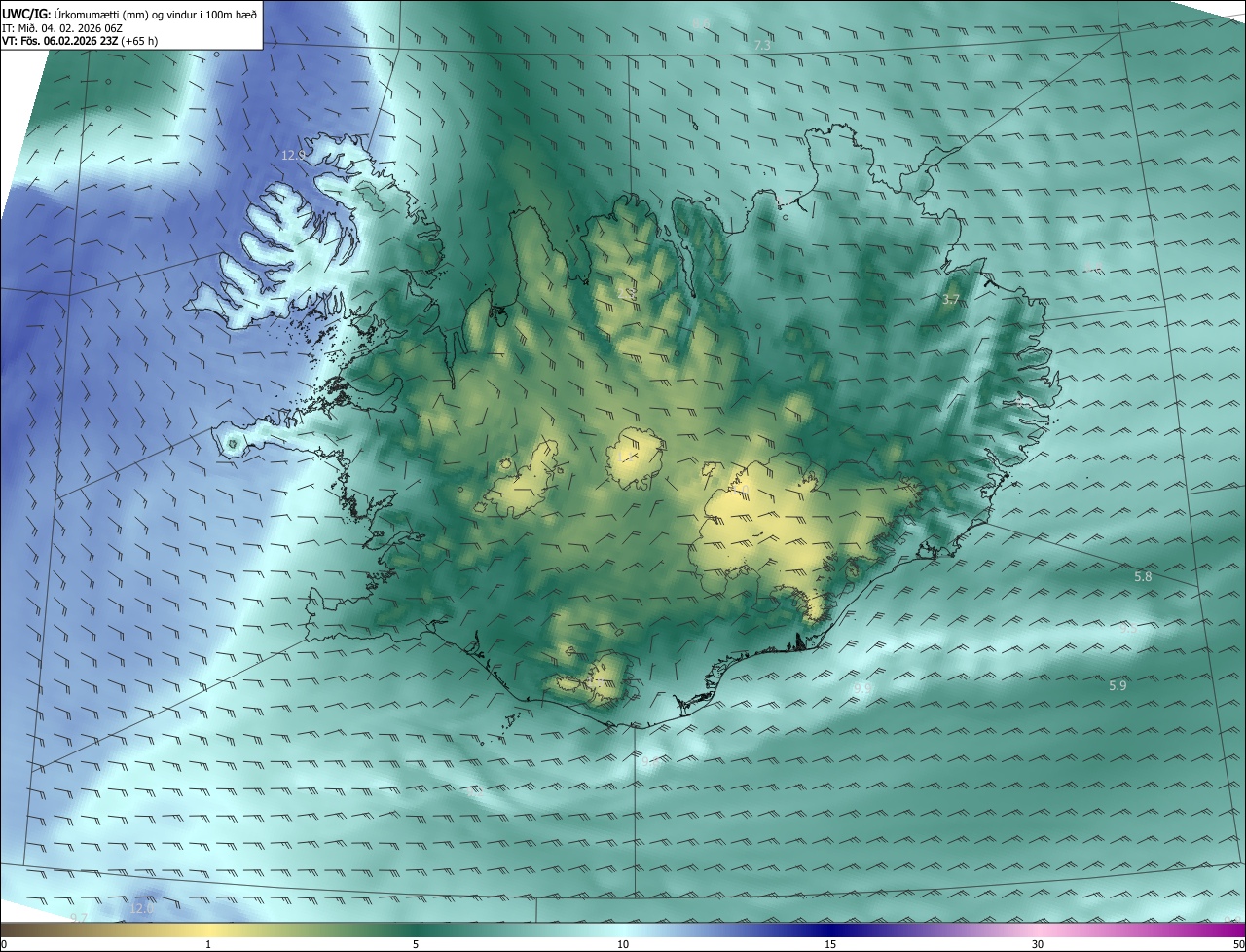The width and height of the screenshot is (1246, 952).
Task: Click the 'UWC/IG:' source label
Action: point(28,13)
